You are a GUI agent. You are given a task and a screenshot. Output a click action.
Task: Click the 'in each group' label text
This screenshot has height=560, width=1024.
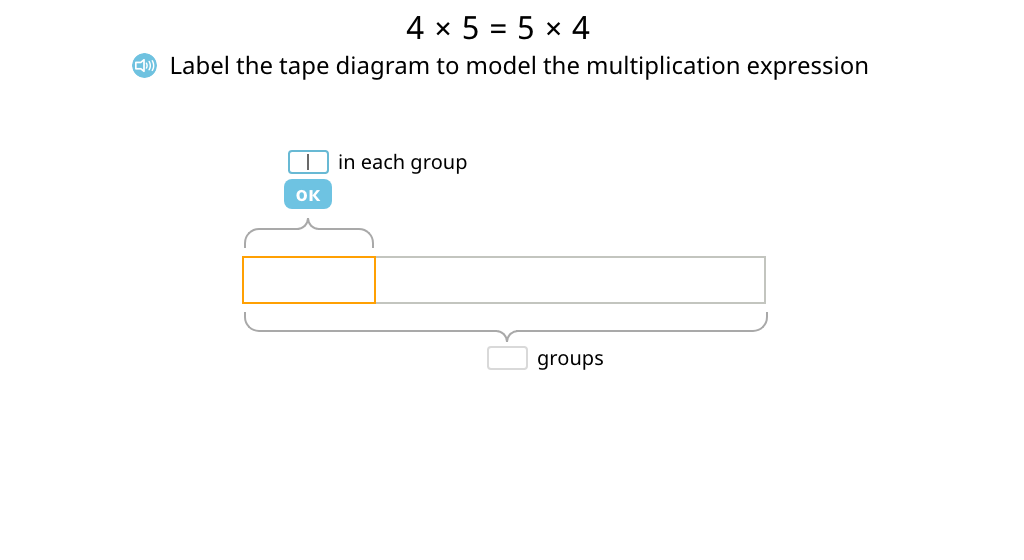402,163
